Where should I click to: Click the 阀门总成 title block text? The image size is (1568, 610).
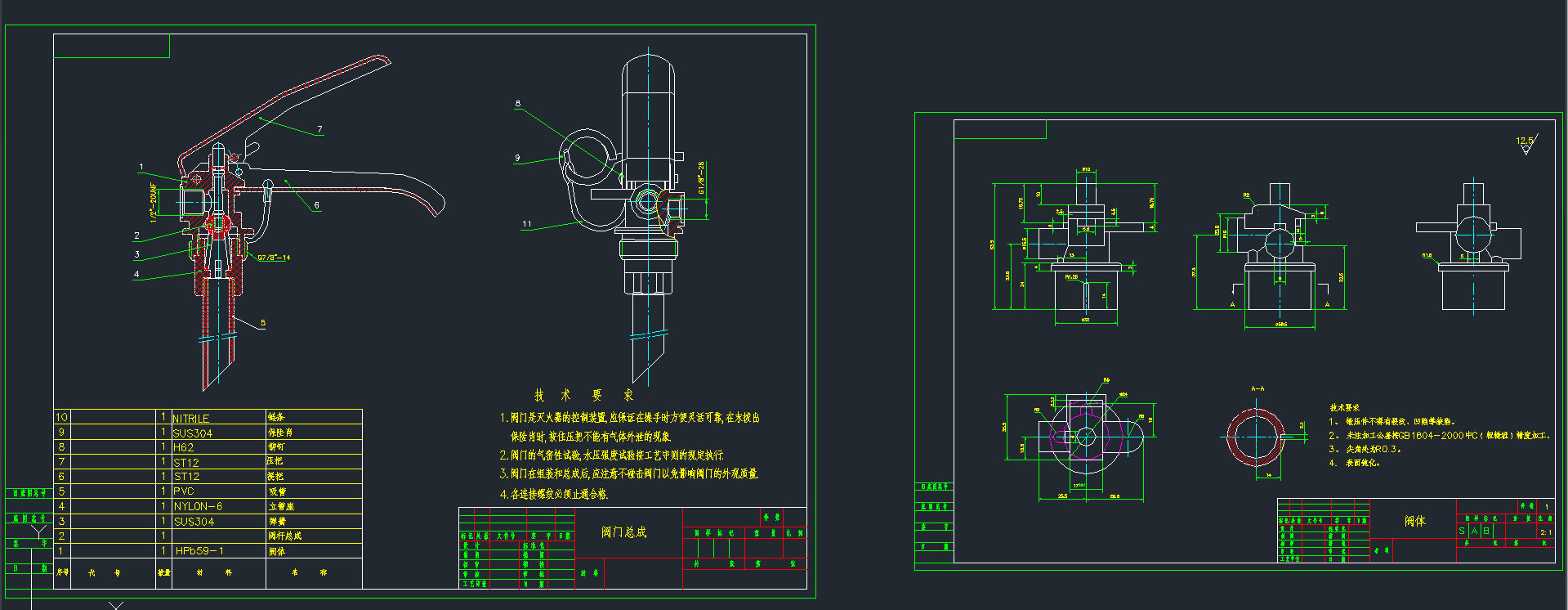[x=624, y=532]
